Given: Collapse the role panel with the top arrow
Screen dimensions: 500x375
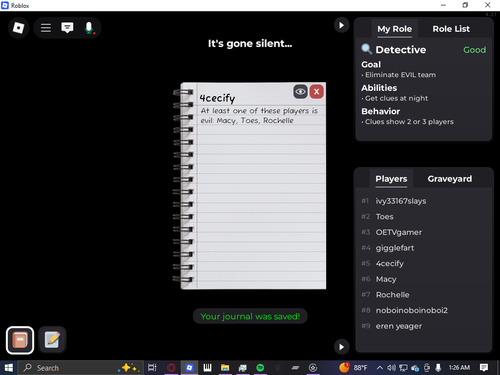Looking at the screenshot, I should click(x=341, y=25).
